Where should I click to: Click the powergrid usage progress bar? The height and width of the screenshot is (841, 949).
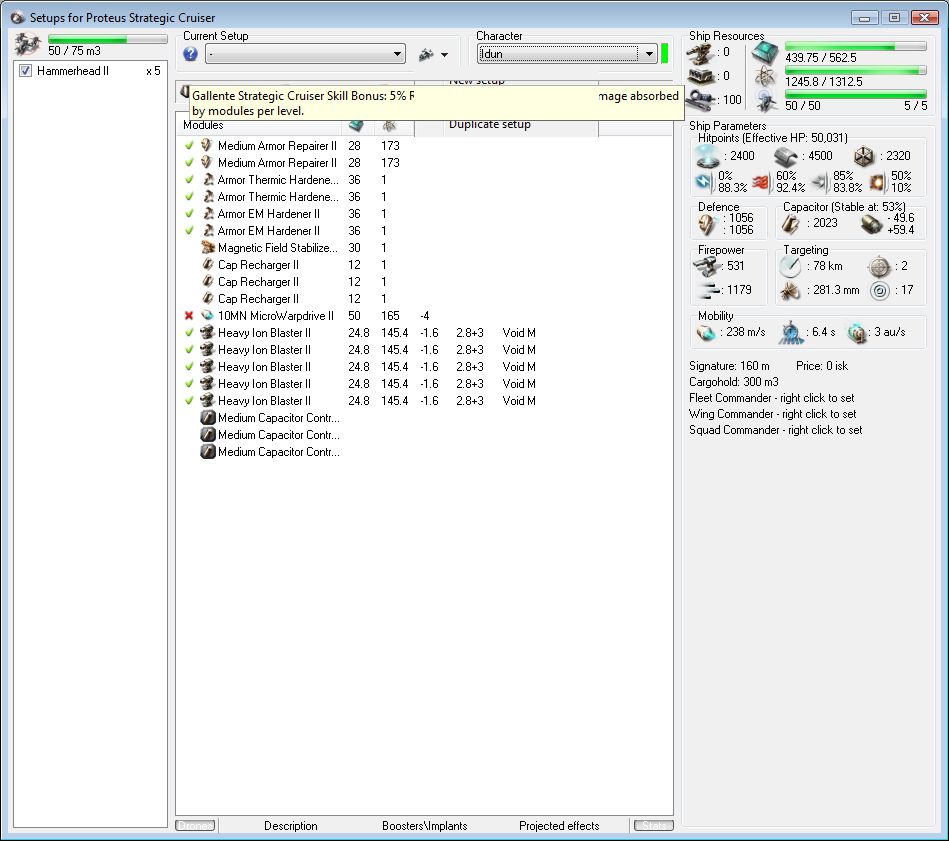(x=856, y=71)
